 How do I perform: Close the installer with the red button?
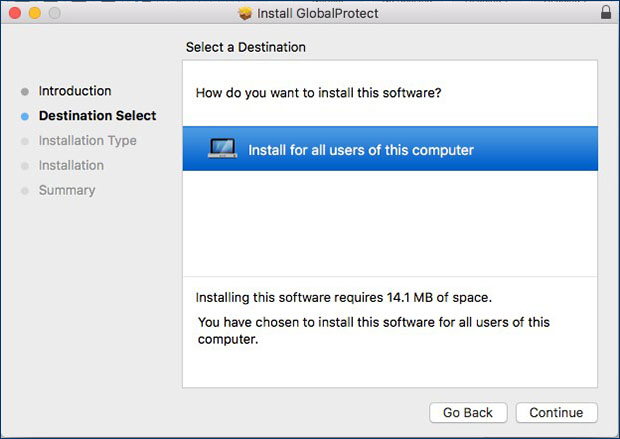(14, 14)
